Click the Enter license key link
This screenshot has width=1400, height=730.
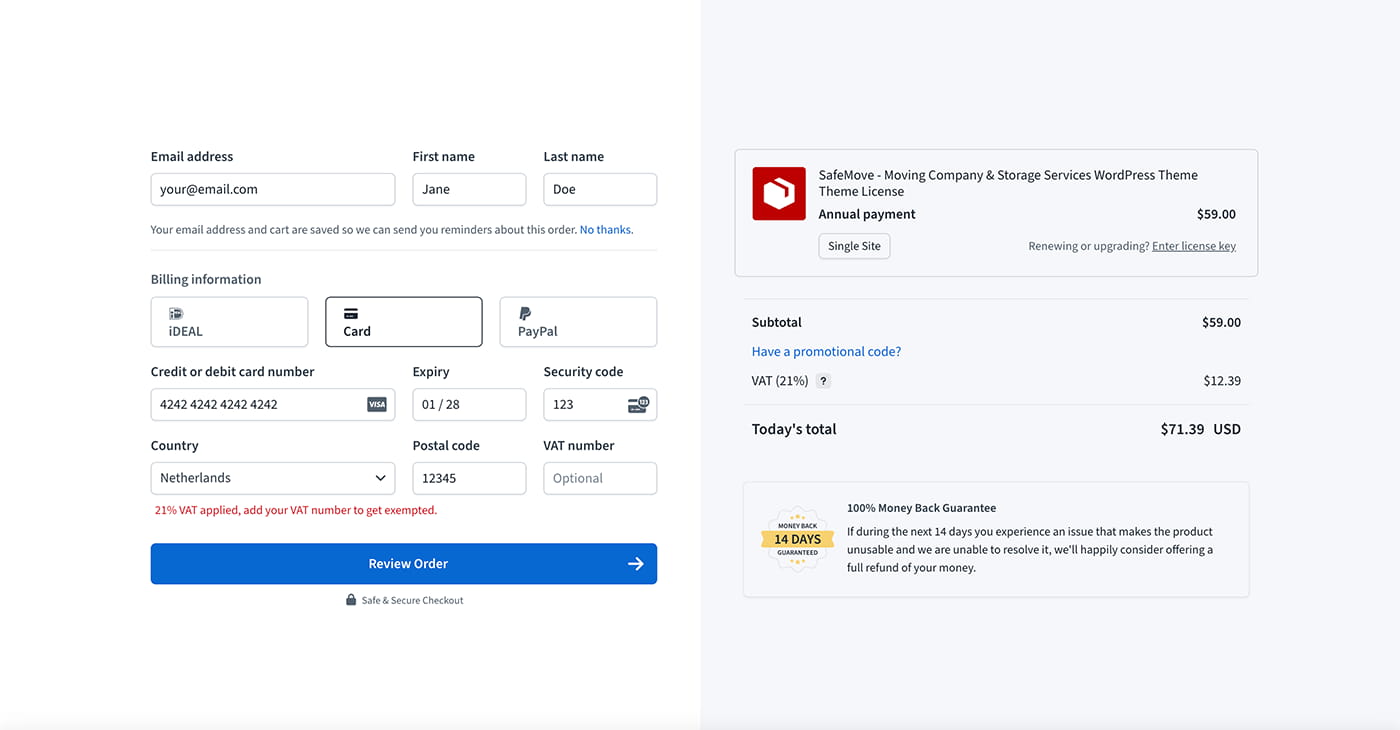[1193, 246]
